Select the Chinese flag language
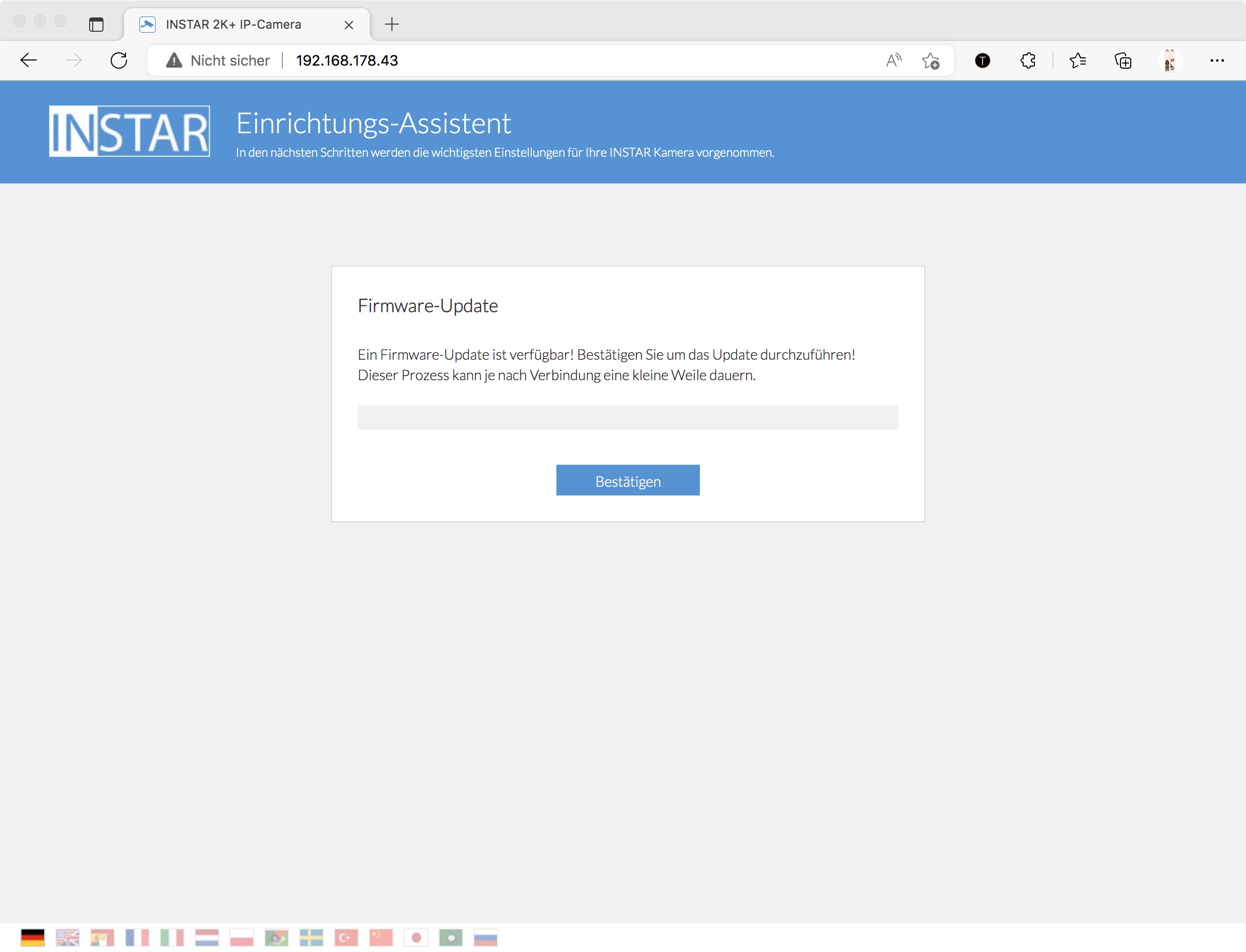Screen dimensions: 1246x952 point(381,937)
